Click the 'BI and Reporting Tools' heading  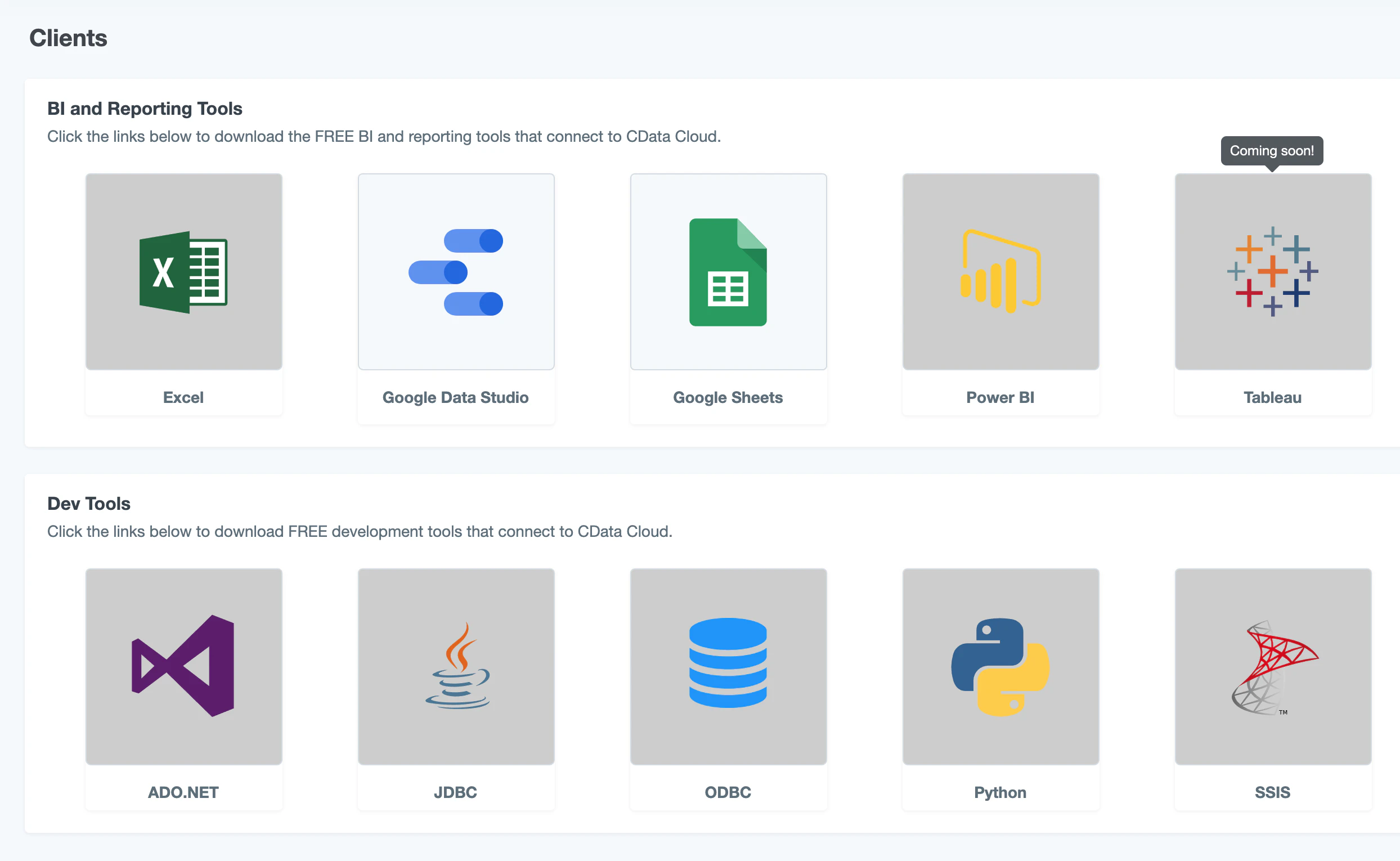(145, 108)
